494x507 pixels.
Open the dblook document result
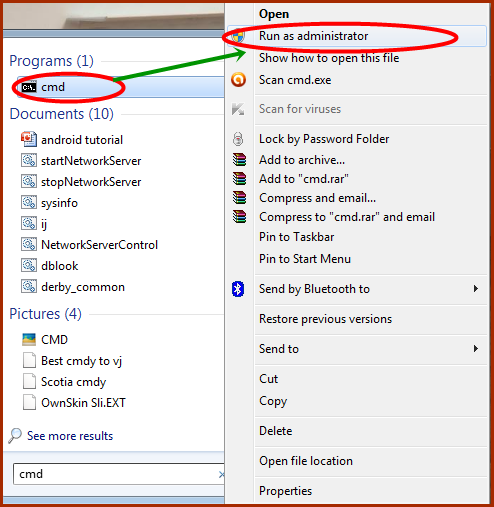[x=60, y=266]
